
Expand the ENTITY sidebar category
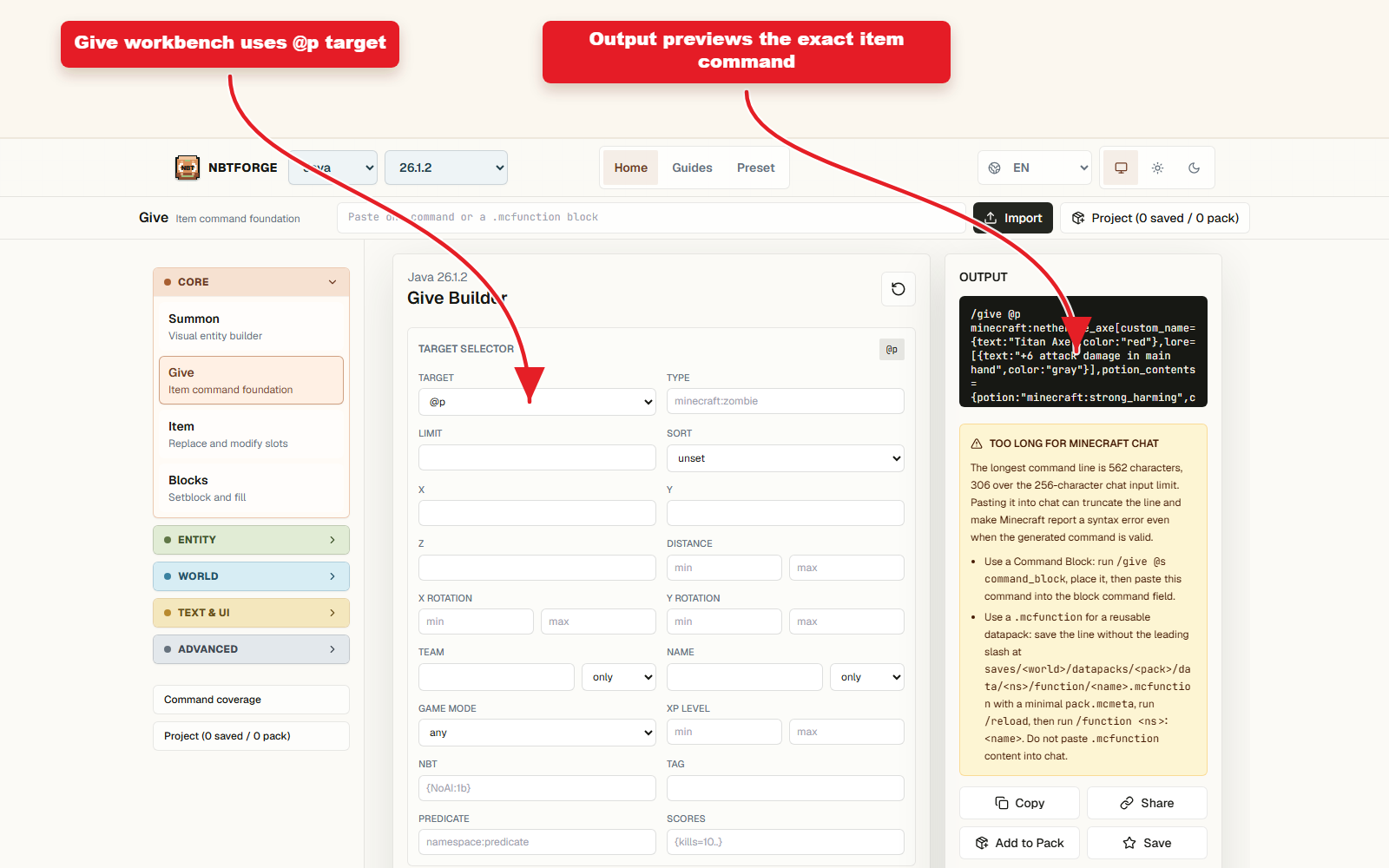coord(251,540)
